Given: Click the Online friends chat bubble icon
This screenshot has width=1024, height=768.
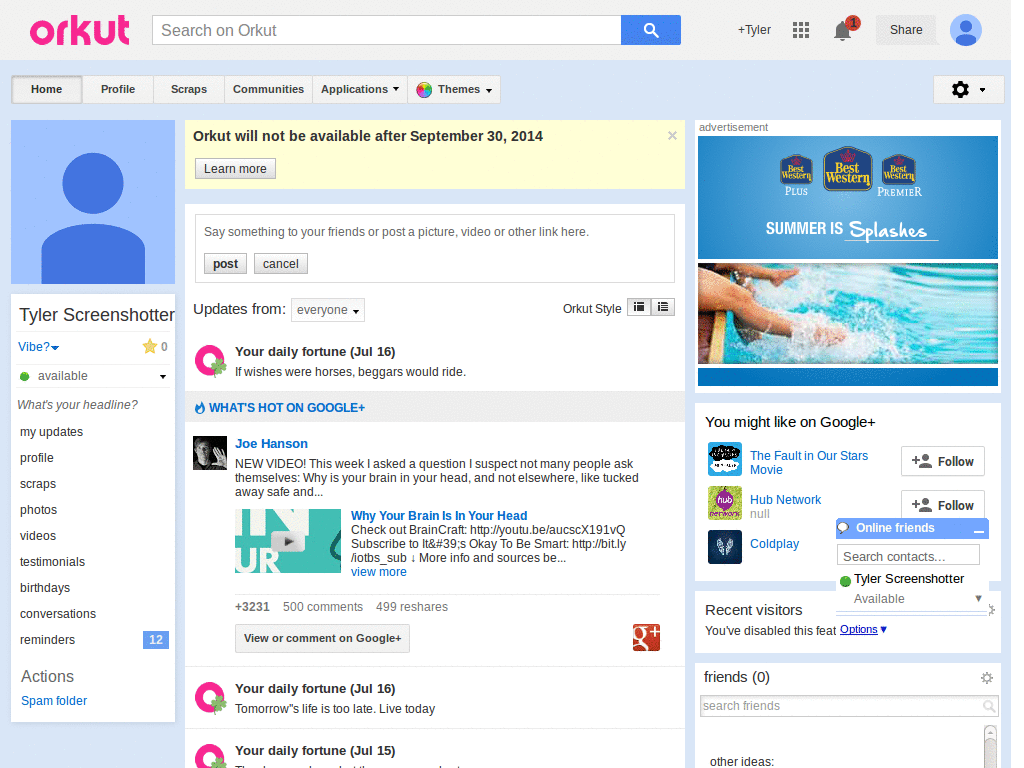Looking at the screenshot, I should point(844,528).
